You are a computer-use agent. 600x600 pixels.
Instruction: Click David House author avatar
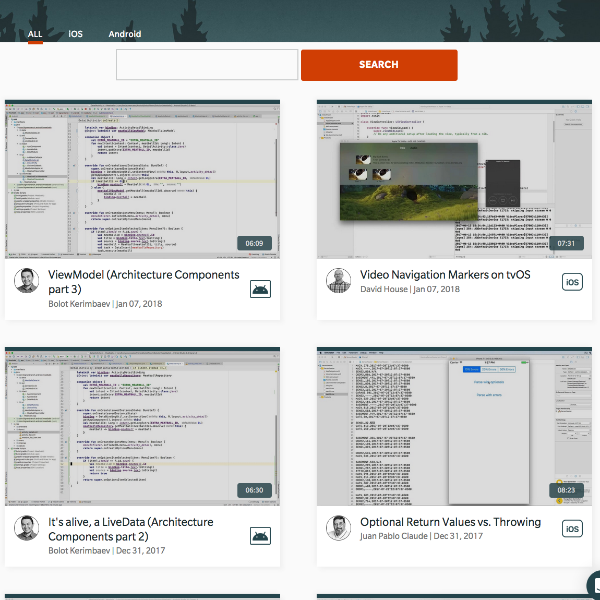339,281
